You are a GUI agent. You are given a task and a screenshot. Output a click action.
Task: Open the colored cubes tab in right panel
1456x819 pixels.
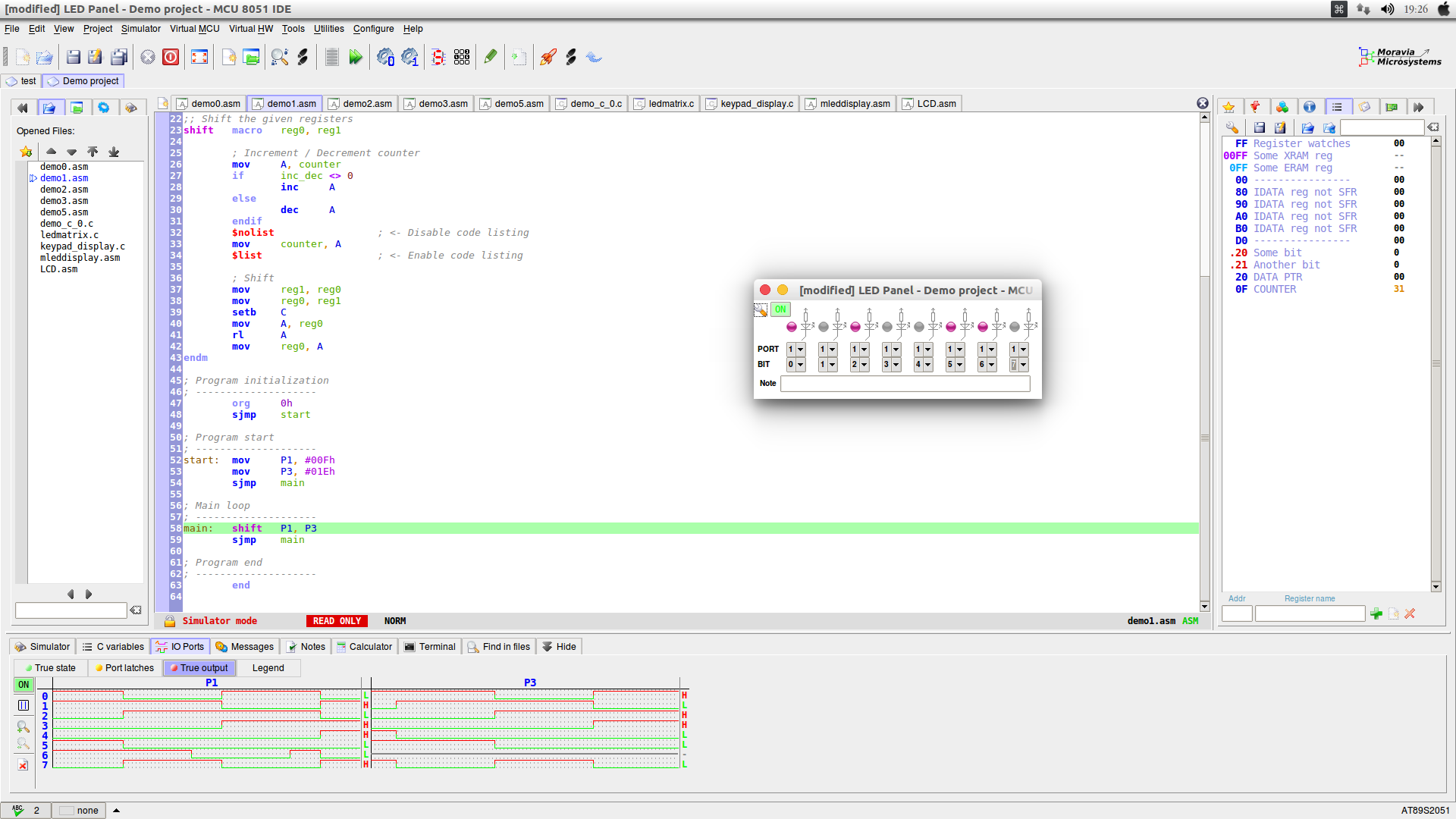1282,107
